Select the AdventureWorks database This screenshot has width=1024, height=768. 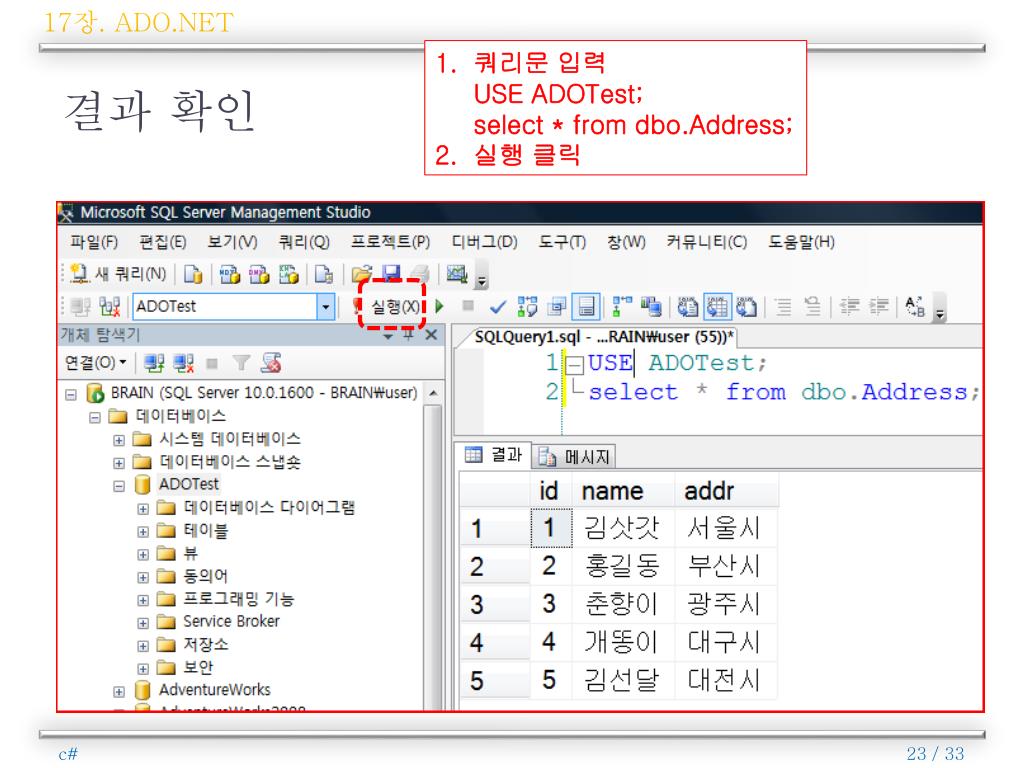214,690
